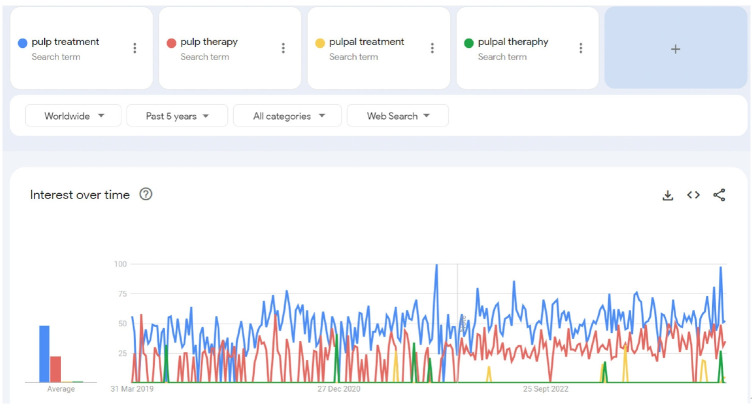Image resolution: width=752 pixels, height=409 pixels.
Task: Expand the All categories dropdown
Action: point(288,116)
